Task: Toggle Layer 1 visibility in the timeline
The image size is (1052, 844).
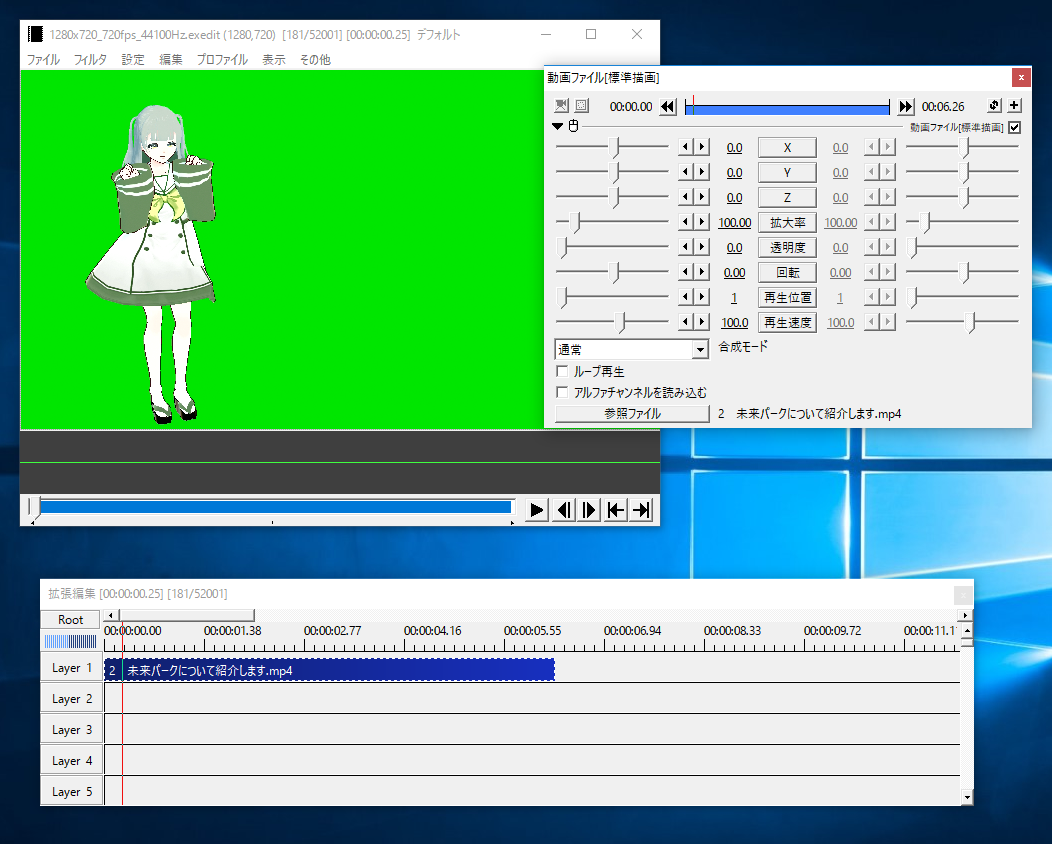Action: click(x=71, y=668)
